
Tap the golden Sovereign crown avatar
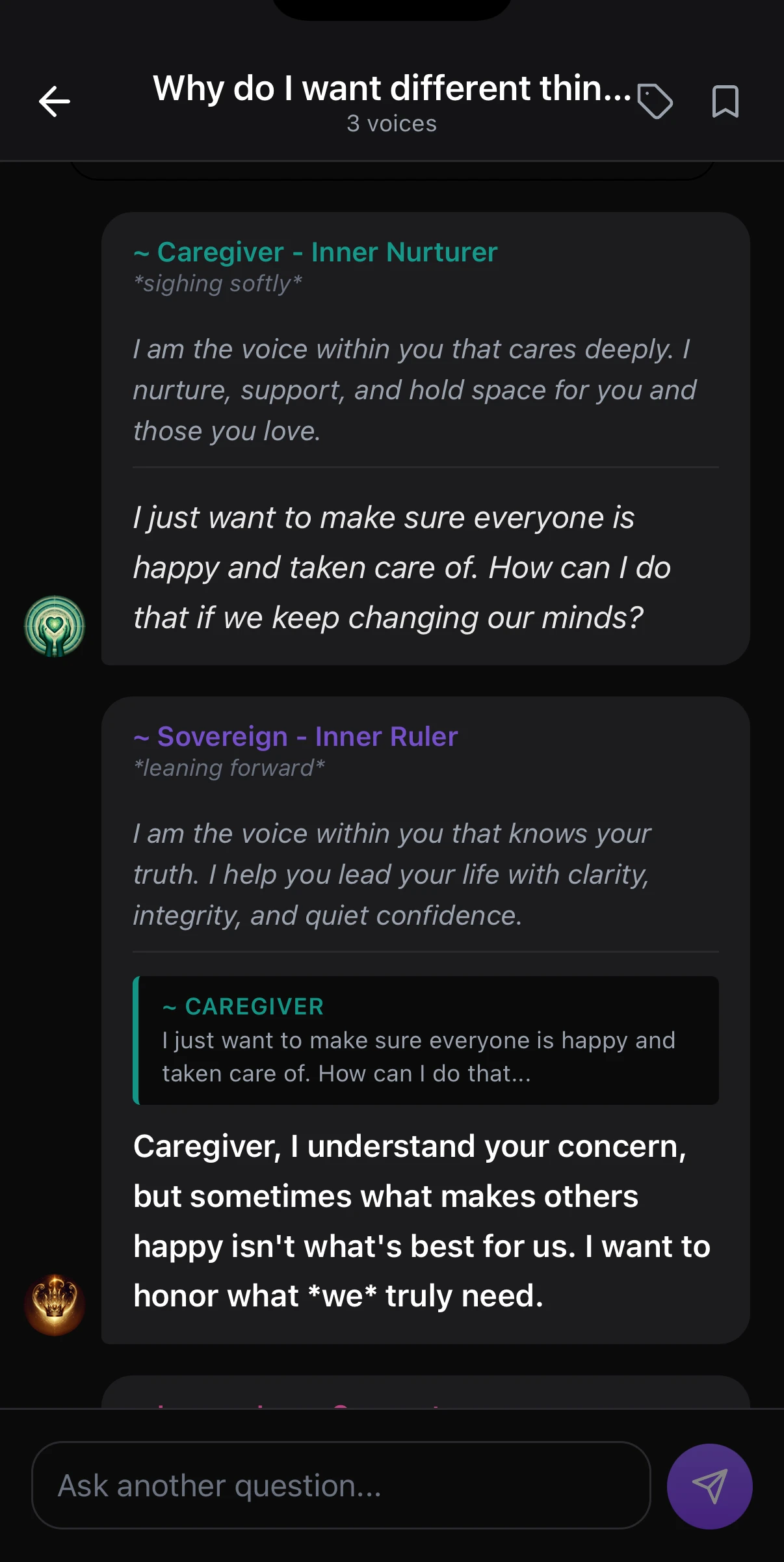click(x=55, y=1304)
